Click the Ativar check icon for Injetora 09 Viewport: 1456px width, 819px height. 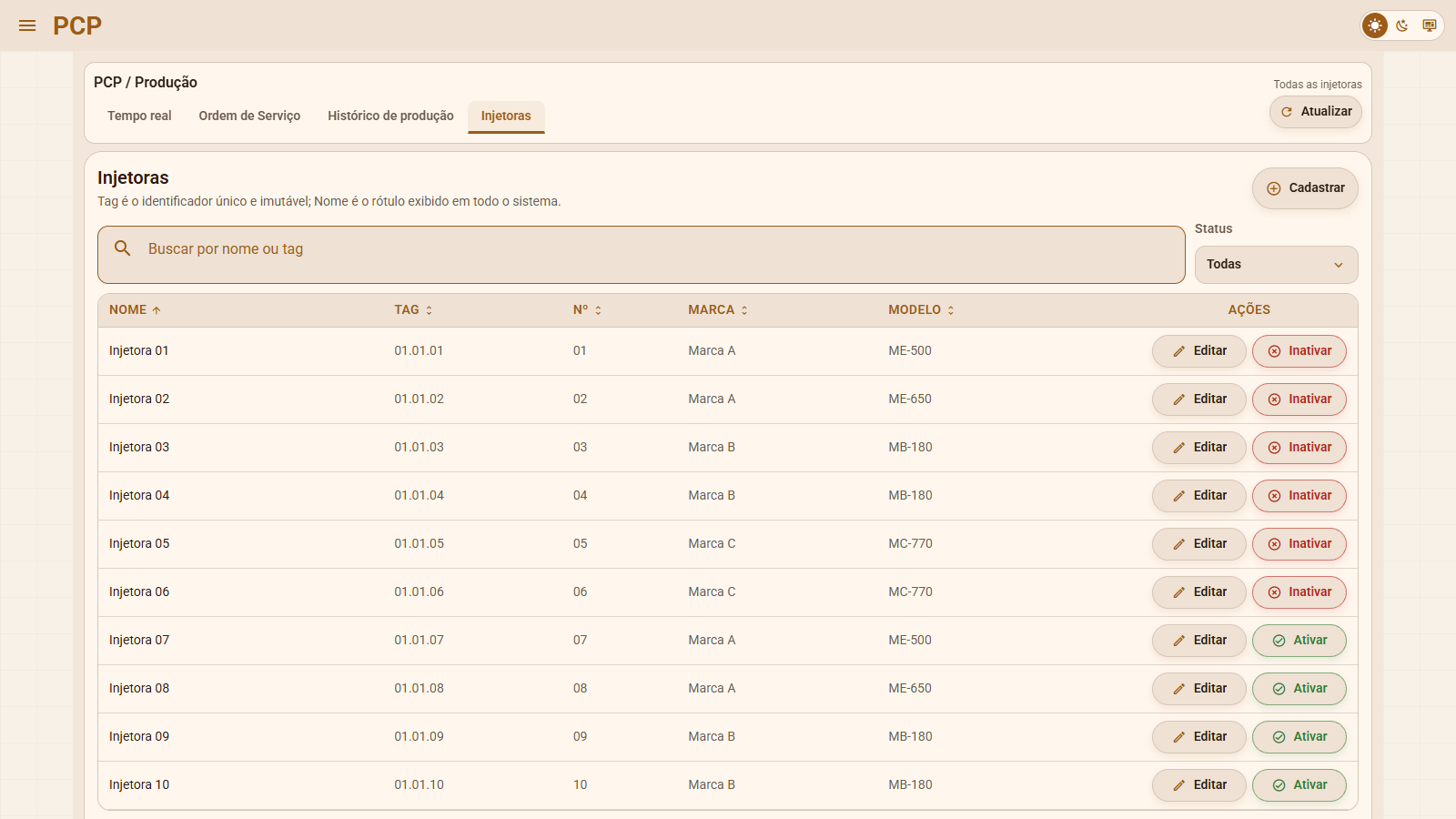coord(1279,737)
